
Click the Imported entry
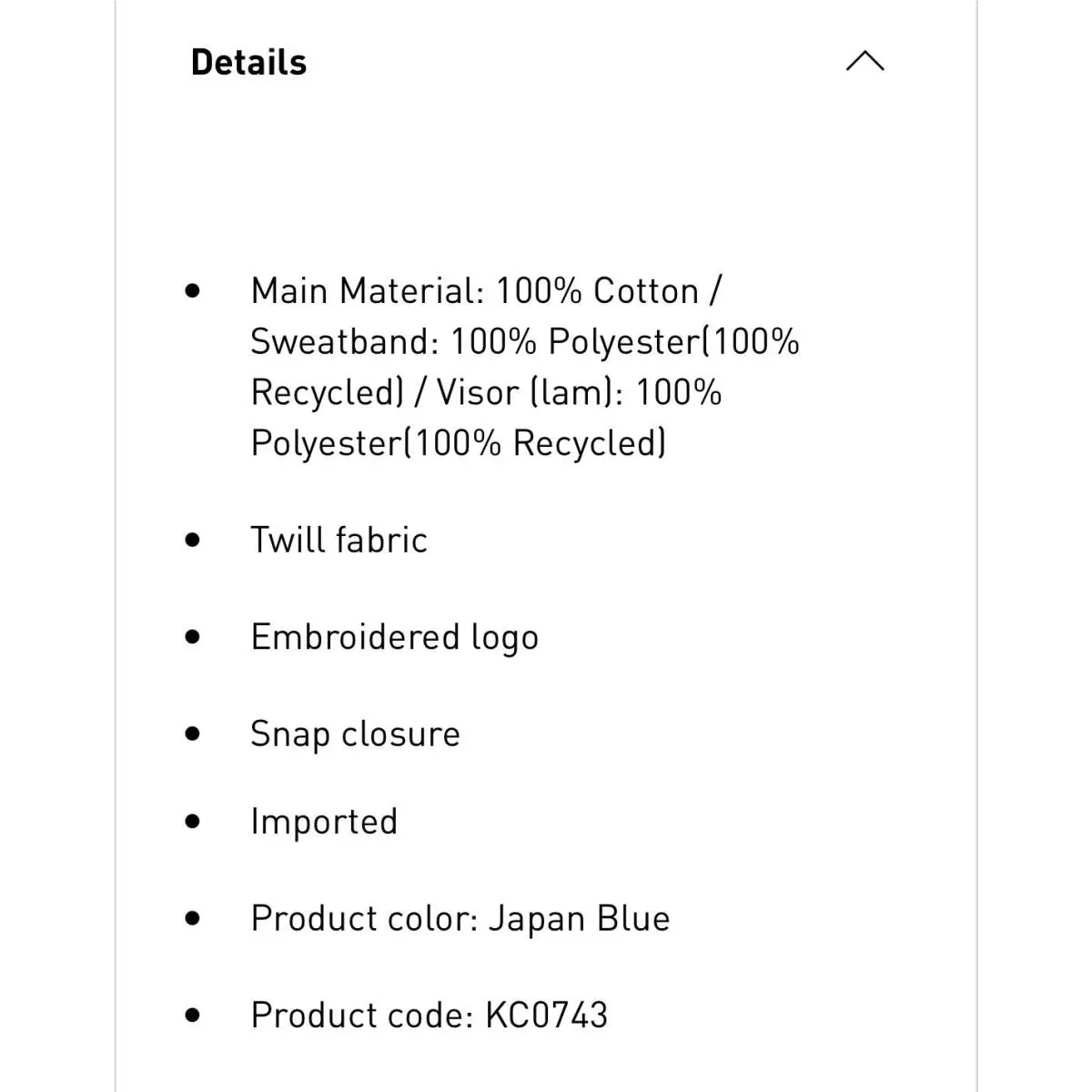[x=324, y=822]
